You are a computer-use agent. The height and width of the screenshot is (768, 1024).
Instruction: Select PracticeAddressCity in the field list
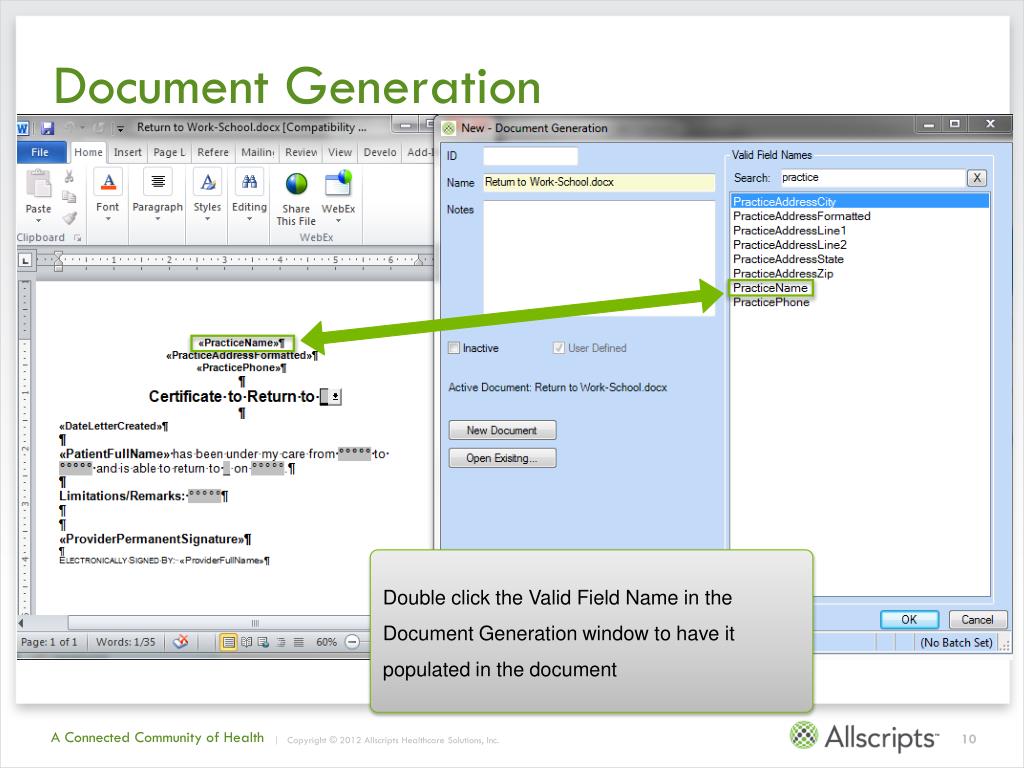click(x=860, y=202)
